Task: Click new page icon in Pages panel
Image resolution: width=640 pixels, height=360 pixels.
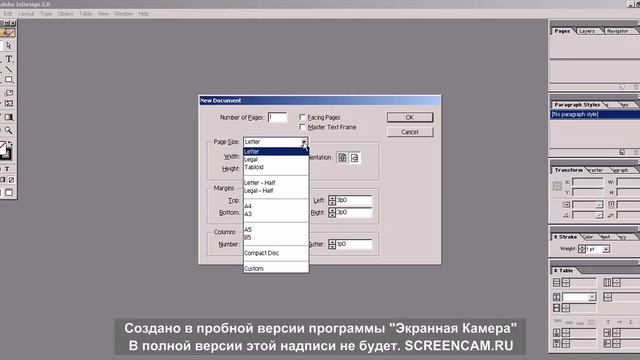Action: pos(622,87)
